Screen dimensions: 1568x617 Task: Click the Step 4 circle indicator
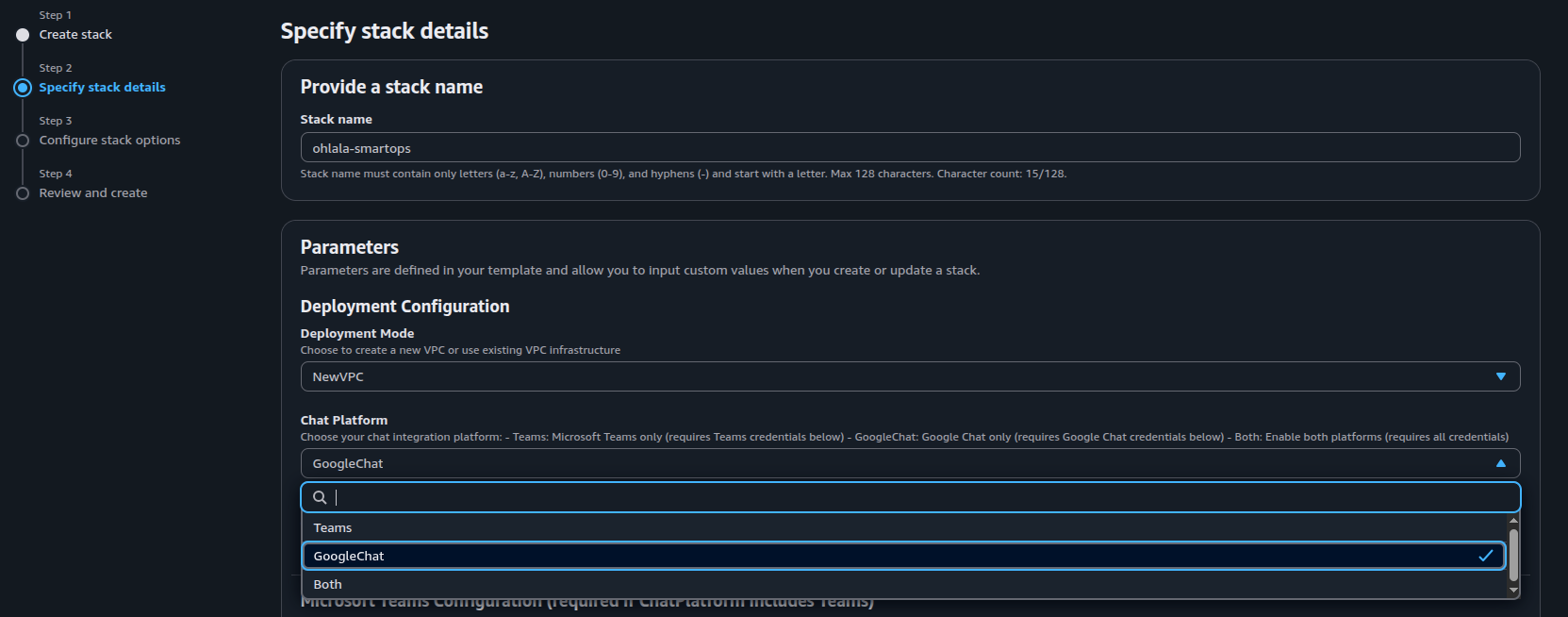pyautogui.click(x=23, y=193)
